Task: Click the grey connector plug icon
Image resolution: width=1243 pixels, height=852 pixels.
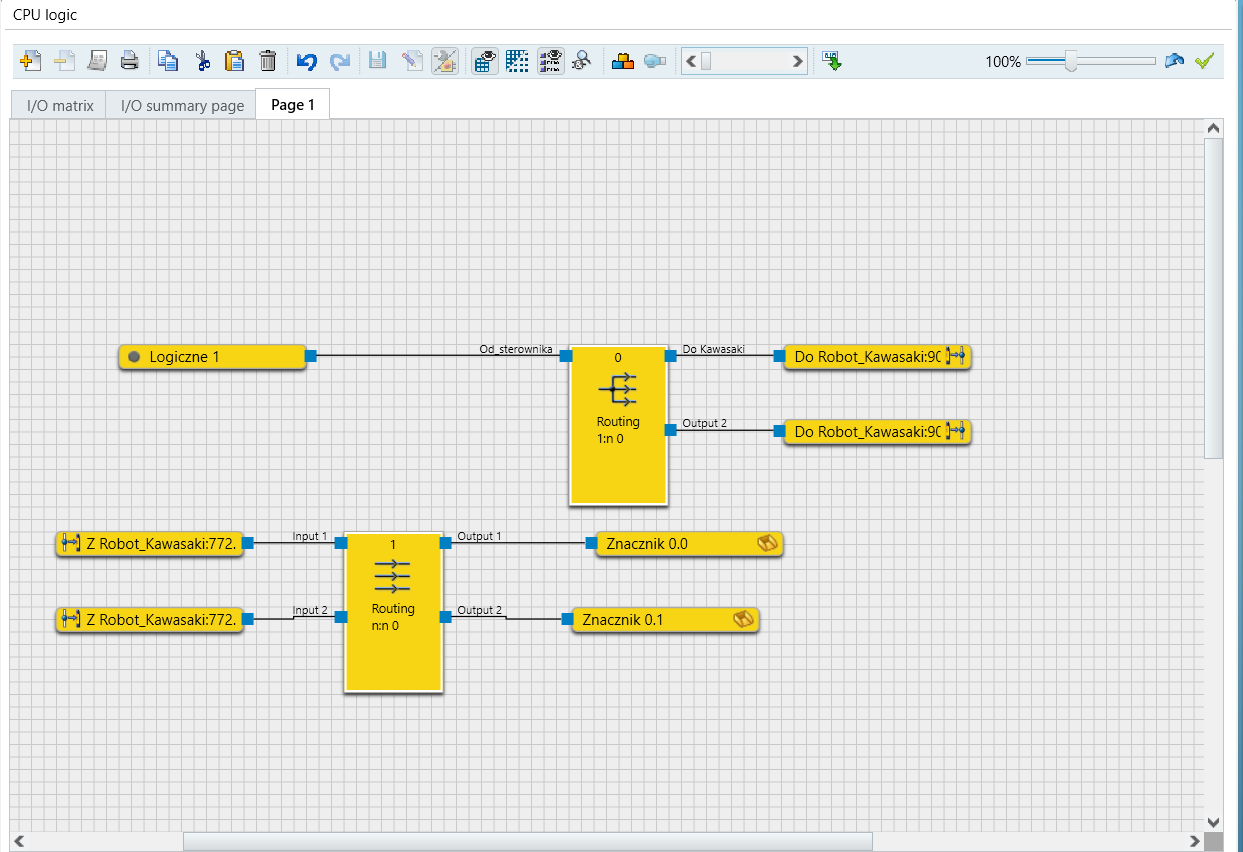Action: point(655,61)
